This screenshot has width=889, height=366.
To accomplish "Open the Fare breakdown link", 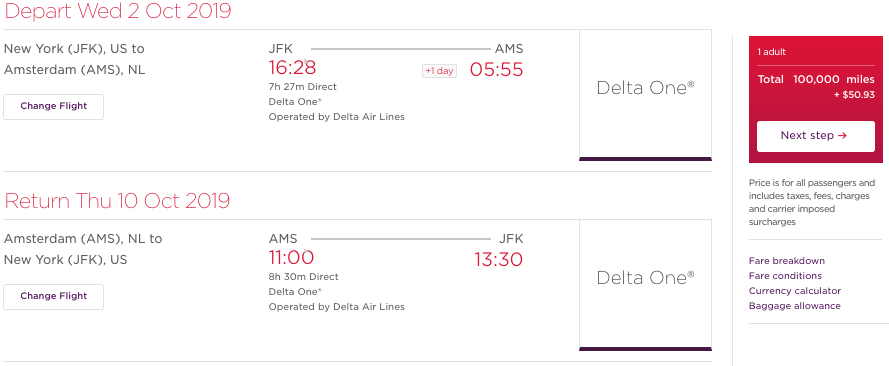I will pyautogui.click(x=786, y=261).
